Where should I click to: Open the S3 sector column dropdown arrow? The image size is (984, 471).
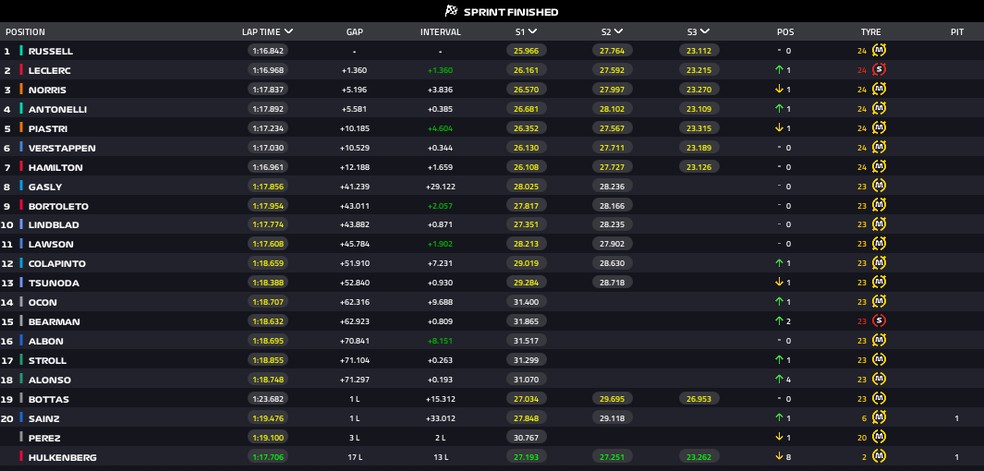(x=705, y=31)
